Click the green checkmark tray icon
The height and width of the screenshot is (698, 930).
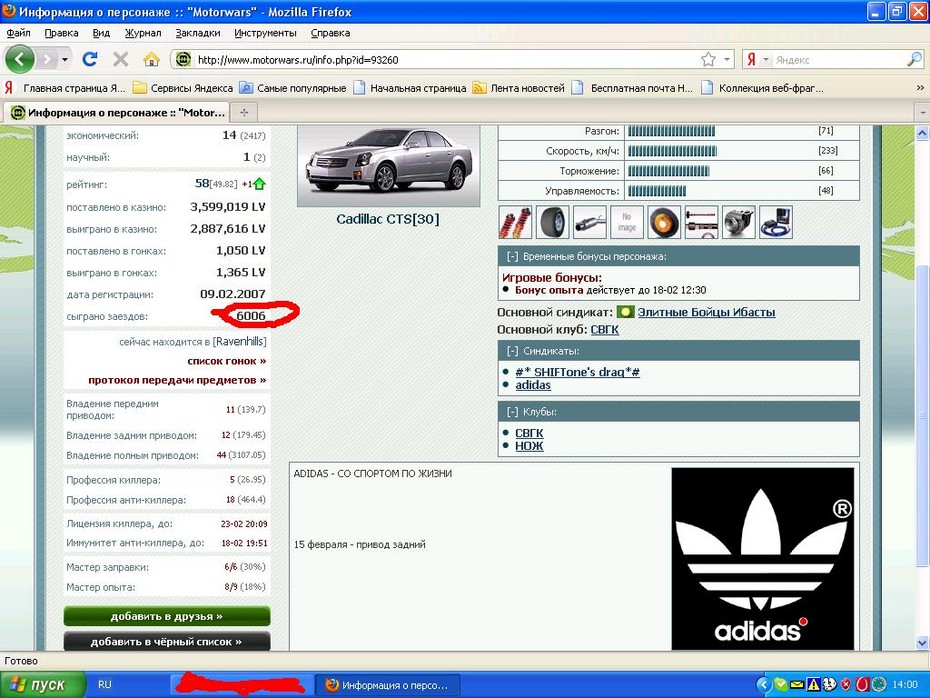781,685
